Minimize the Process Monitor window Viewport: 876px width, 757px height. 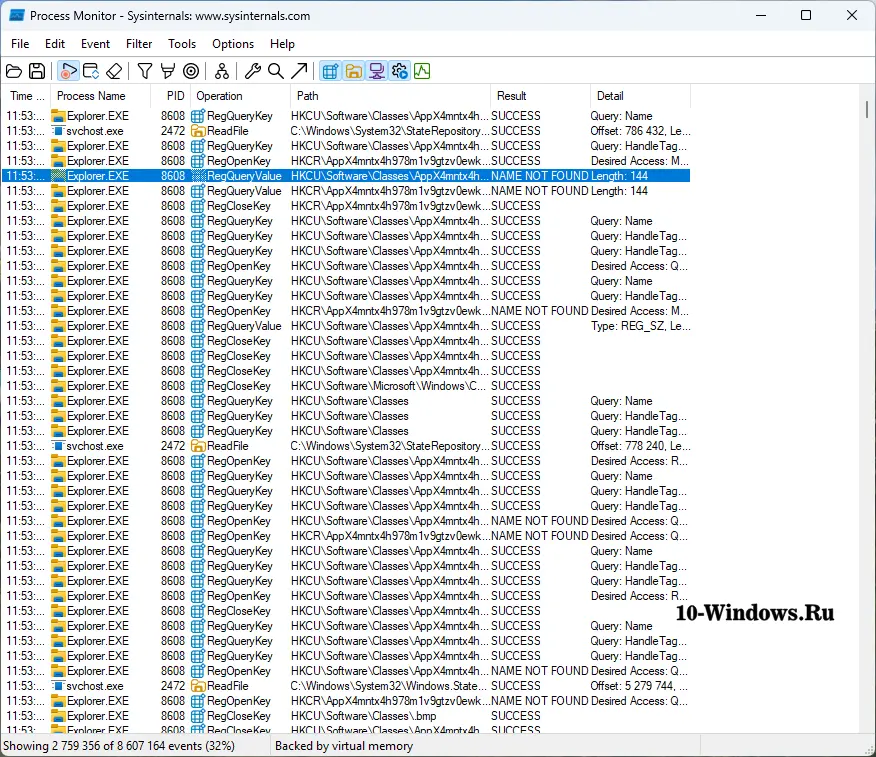[760, 16]
